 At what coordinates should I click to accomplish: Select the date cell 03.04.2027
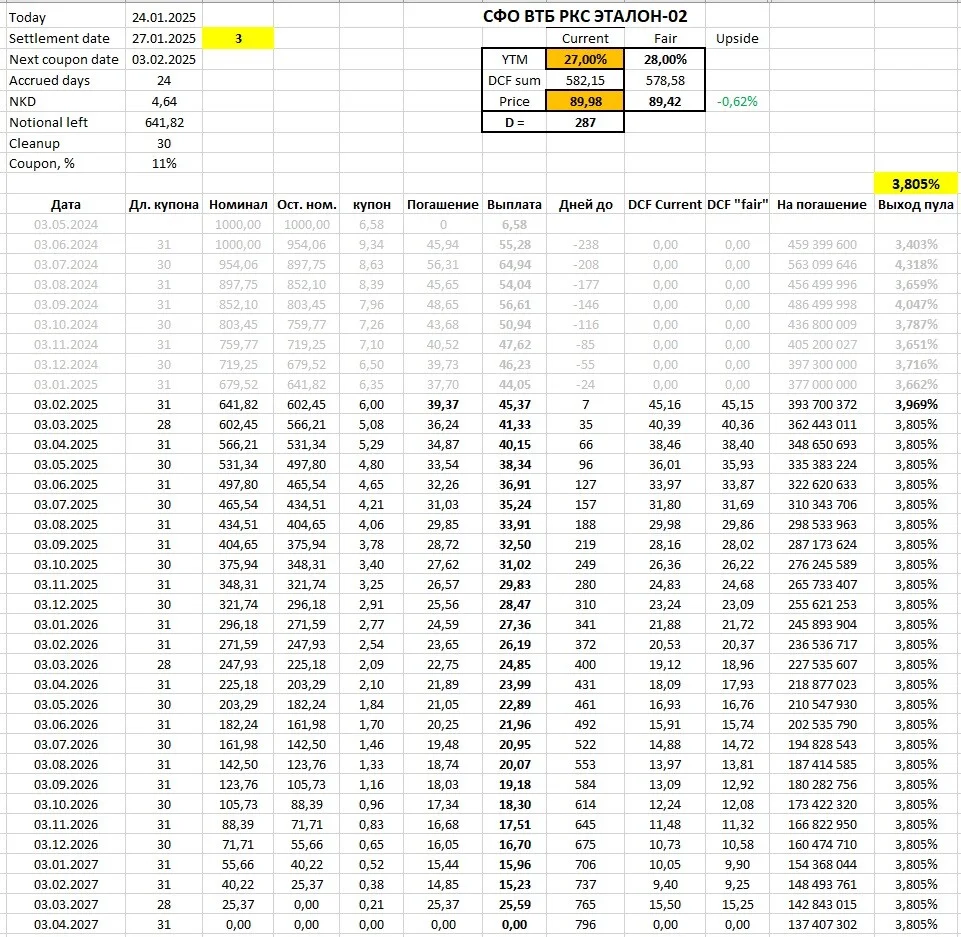(x=66, y=924)
